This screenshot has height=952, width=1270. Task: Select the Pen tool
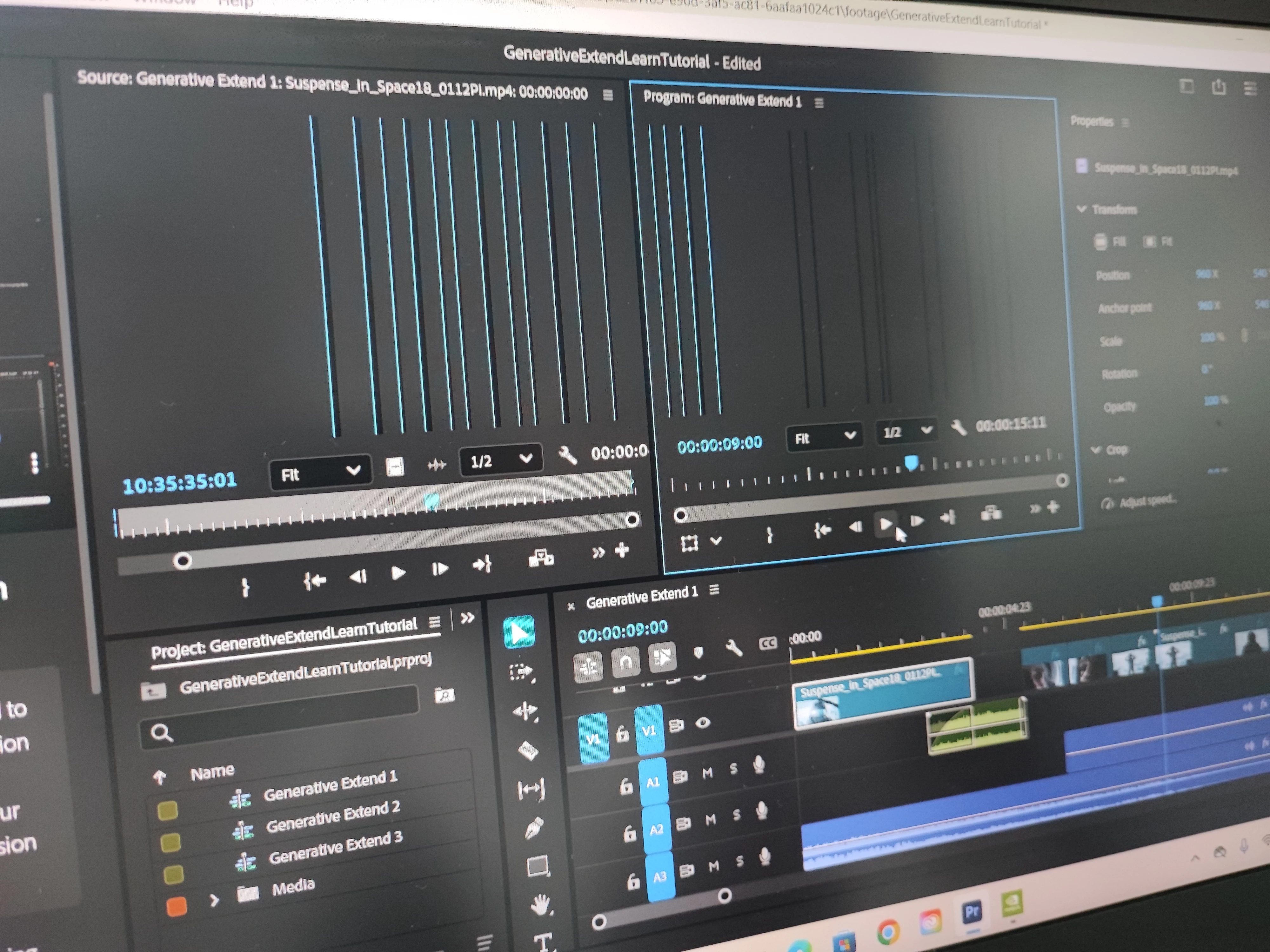(535, 829)
